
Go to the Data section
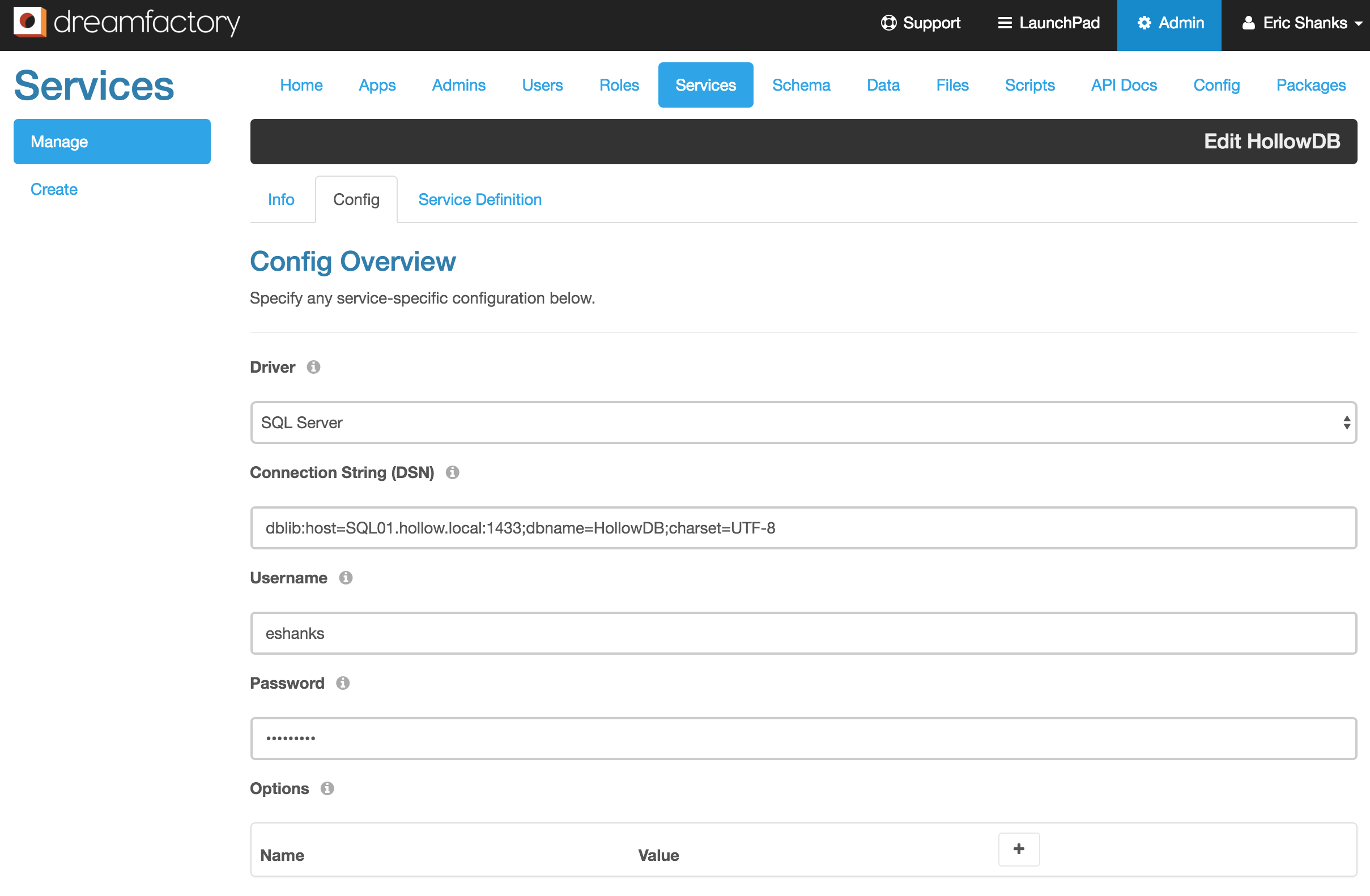[883, 85]
